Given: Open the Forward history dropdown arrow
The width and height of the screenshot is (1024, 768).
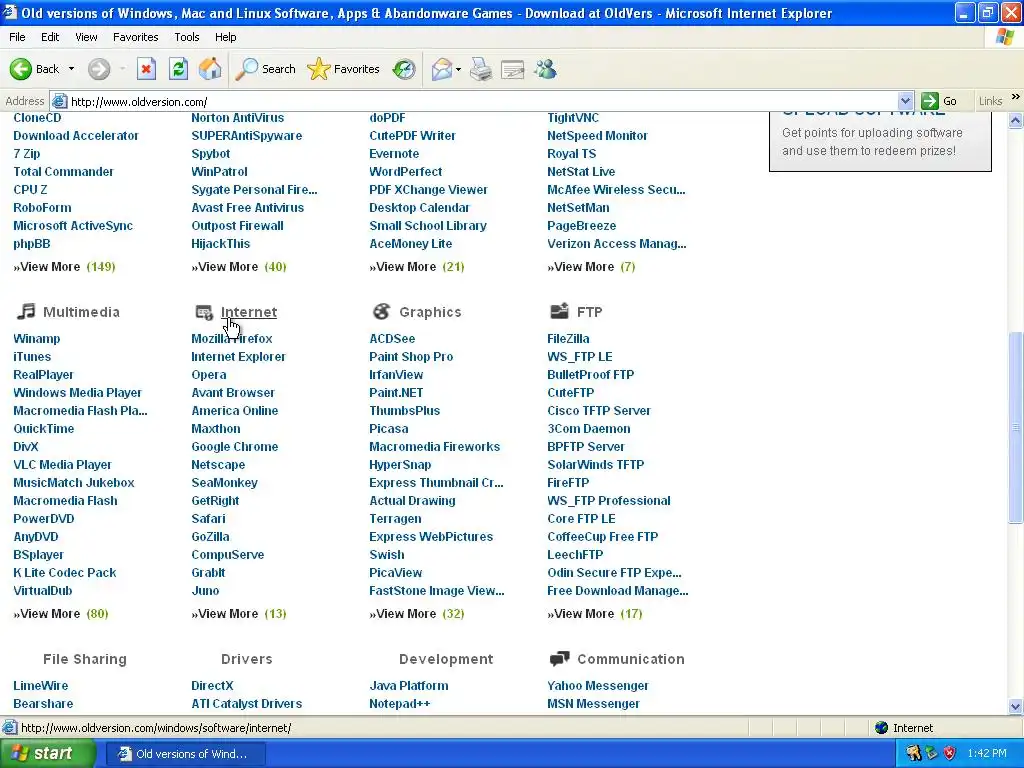Looking at the screenshot, I should coord(122,69).
